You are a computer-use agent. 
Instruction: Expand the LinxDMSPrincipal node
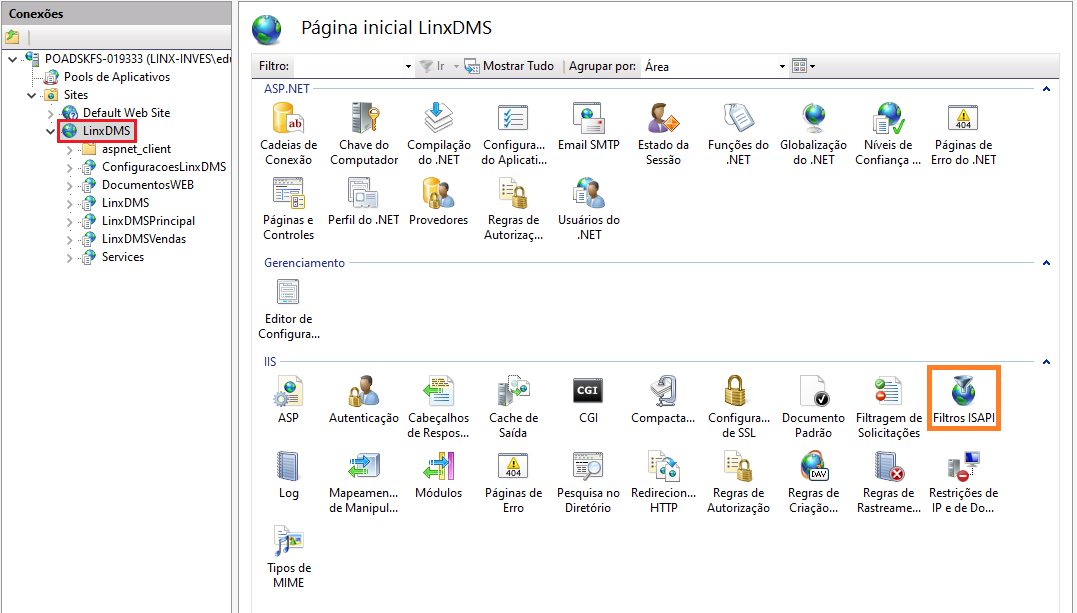click(x=69, y=221)
